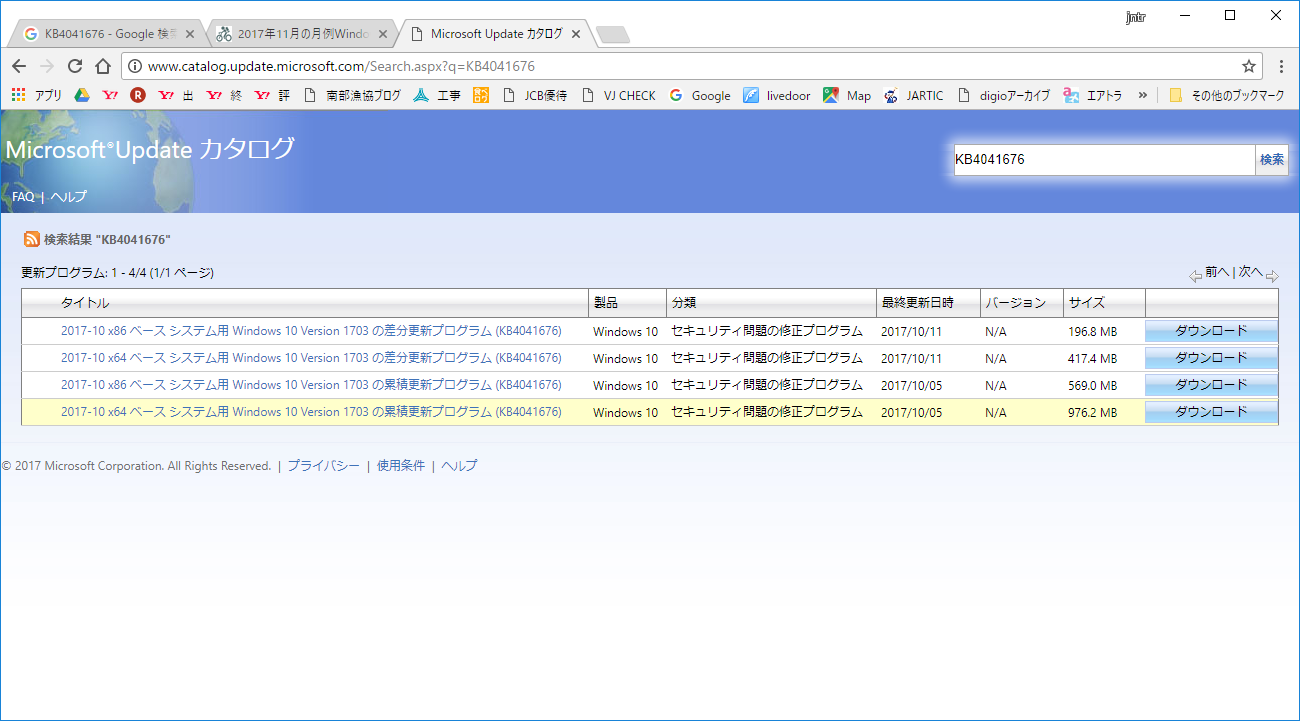Screen dimensions: 1300x721
Task: Open the JCB優待 bookmark
Action: pyautogui.click(x=534, y=96)
